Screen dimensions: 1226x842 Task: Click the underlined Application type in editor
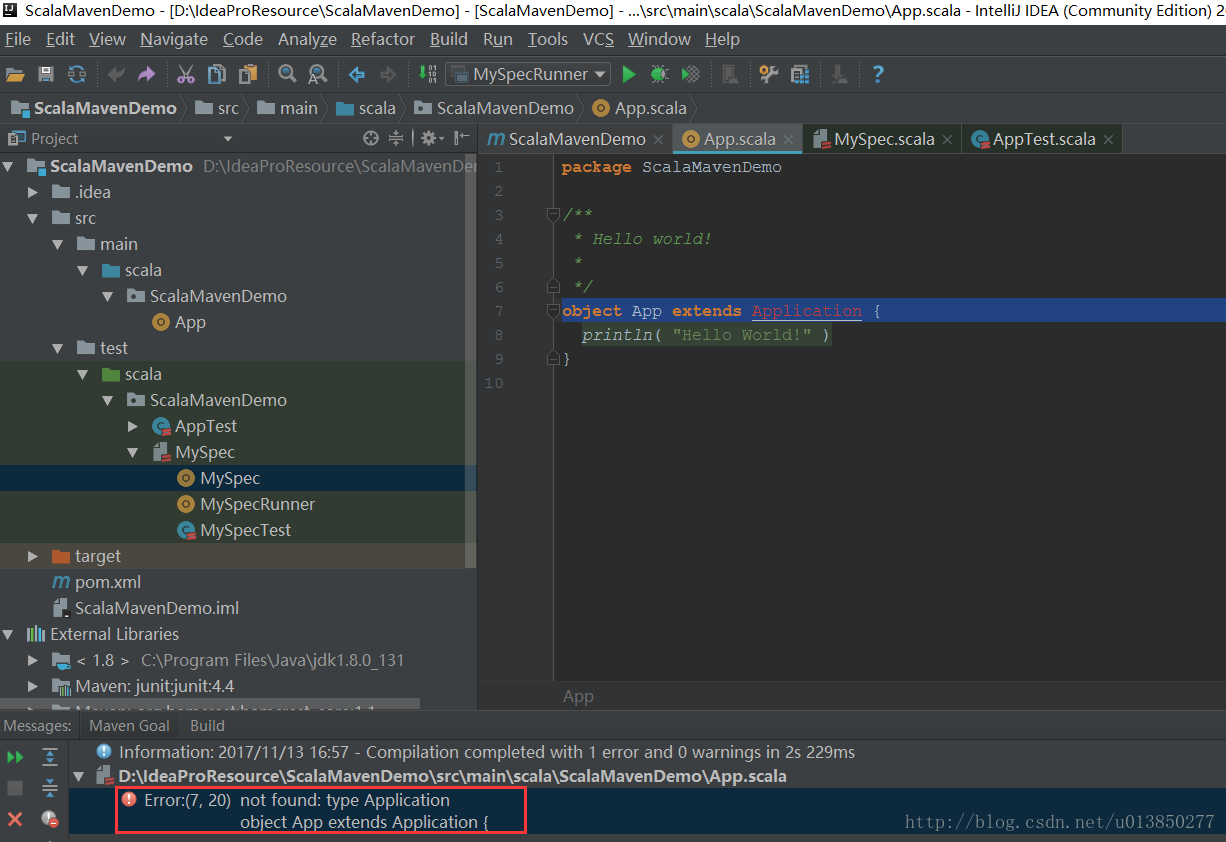point(807,311)
